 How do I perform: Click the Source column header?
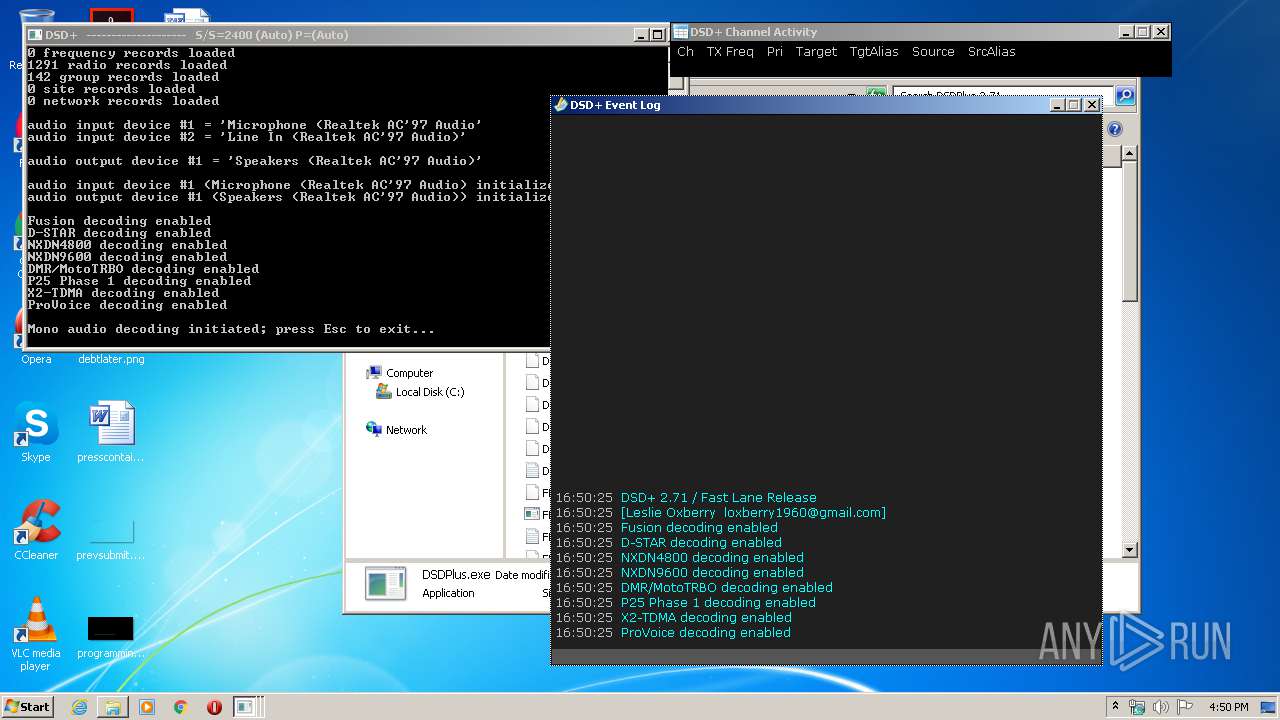pos(933,51)
